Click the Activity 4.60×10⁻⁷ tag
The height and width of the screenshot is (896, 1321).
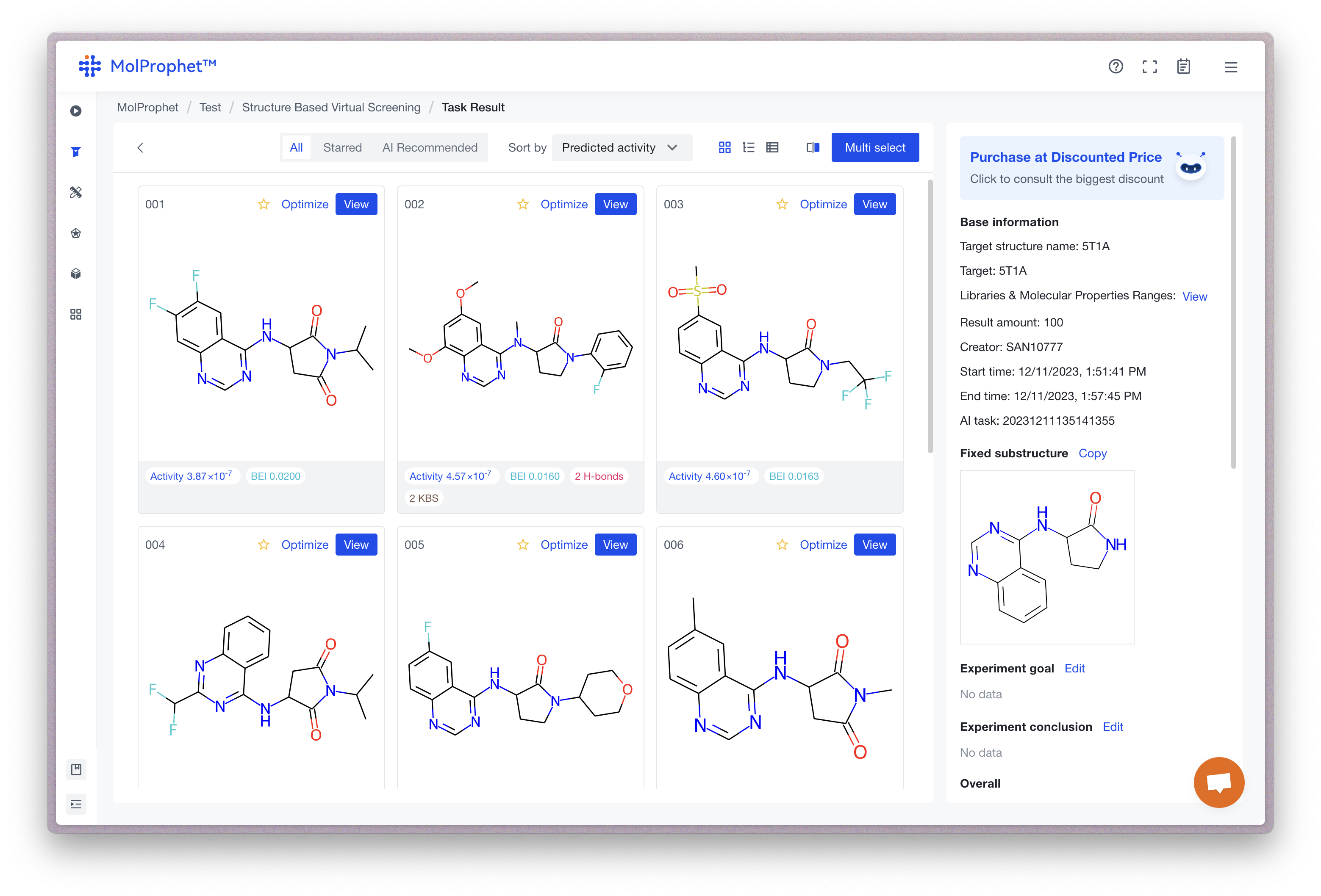pos(710,476)
